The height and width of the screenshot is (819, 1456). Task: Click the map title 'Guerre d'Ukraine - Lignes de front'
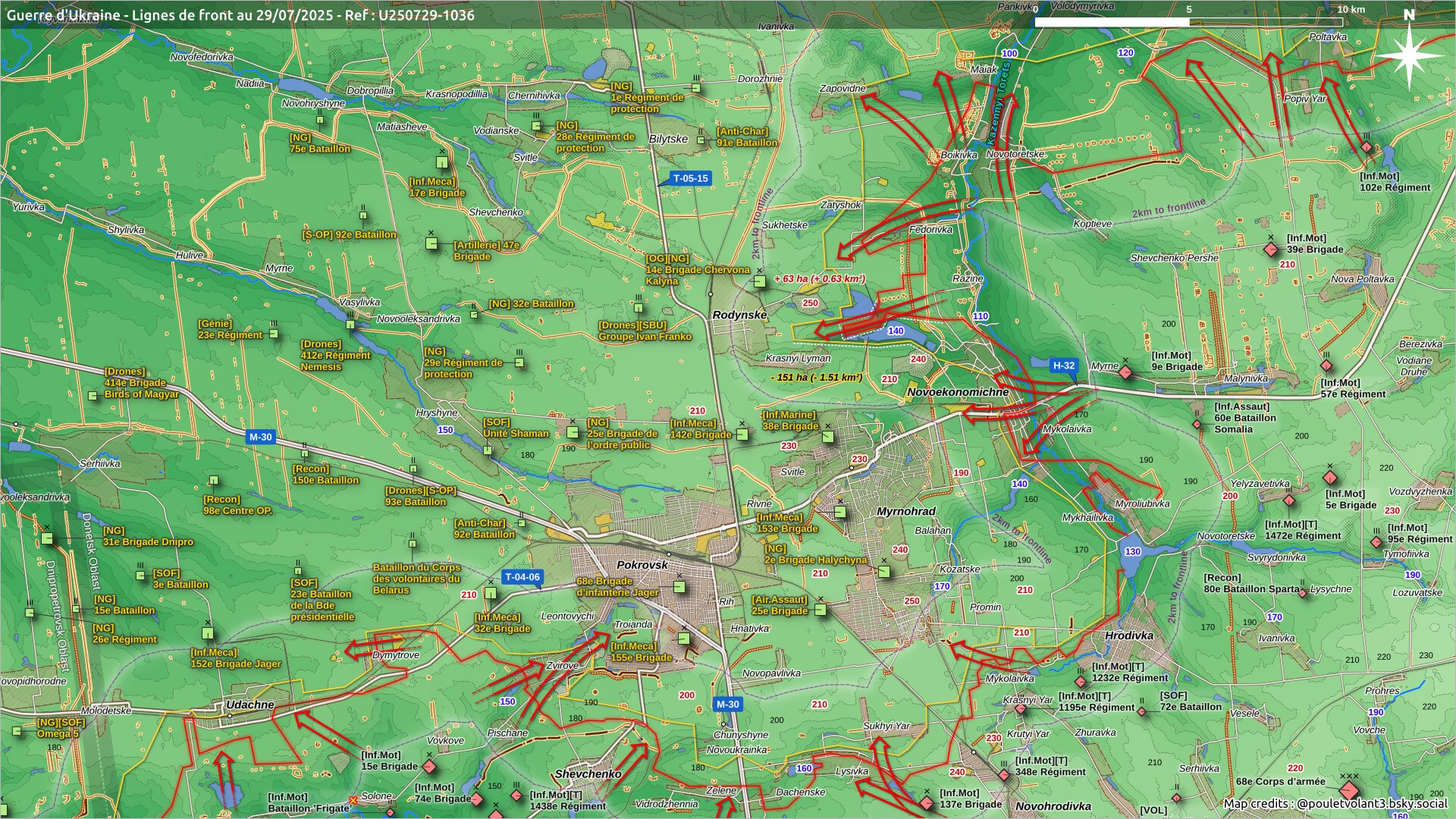(x=240, y=15)
